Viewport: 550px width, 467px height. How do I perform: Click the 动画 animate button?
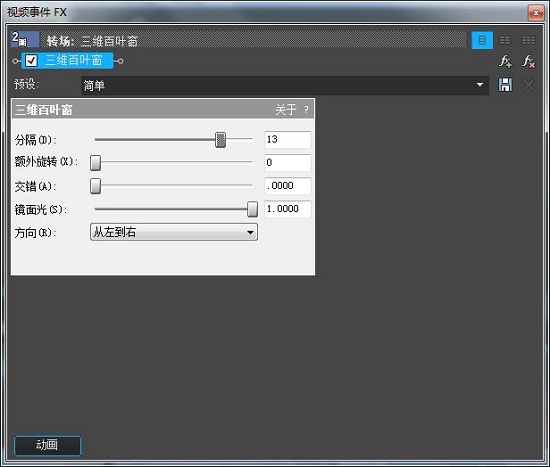coord(47,445)
